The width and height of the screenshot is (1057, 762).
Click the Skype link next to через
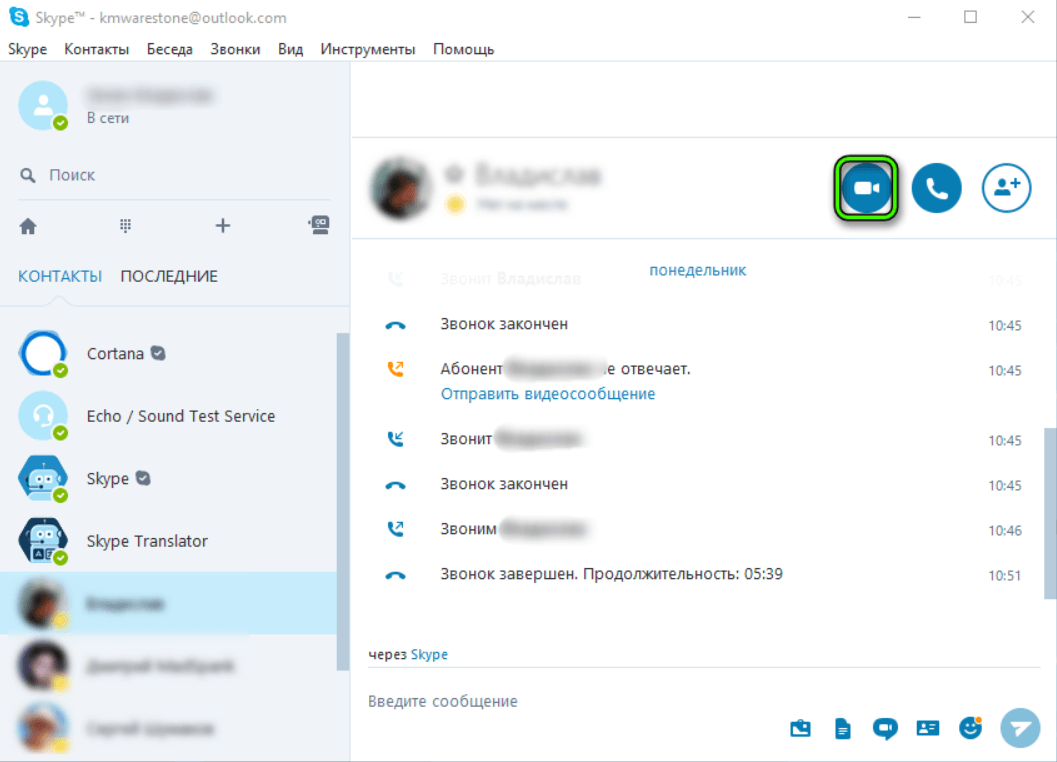(429, 655)
